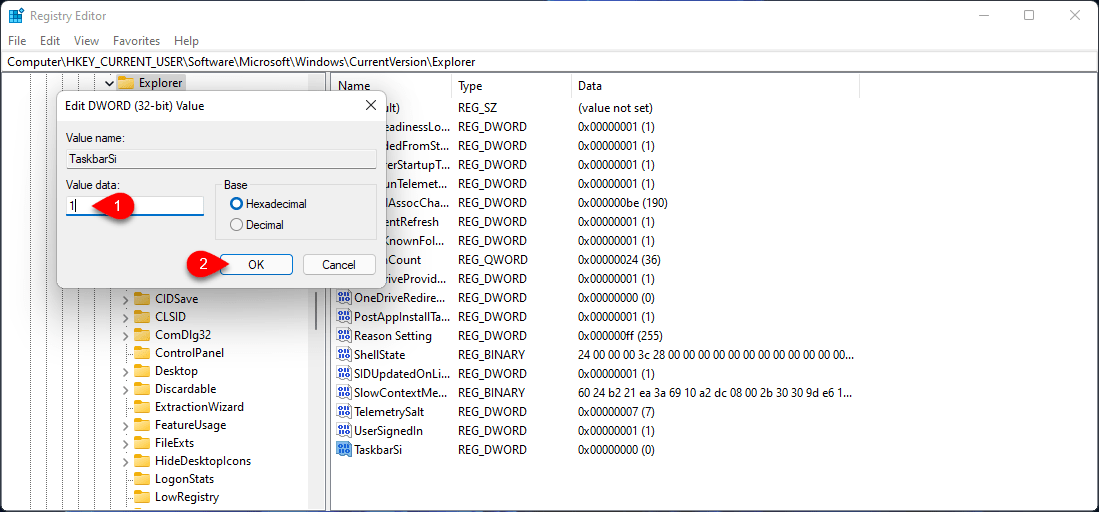Cancel the Edit DWORD dialog

(339, 264)
